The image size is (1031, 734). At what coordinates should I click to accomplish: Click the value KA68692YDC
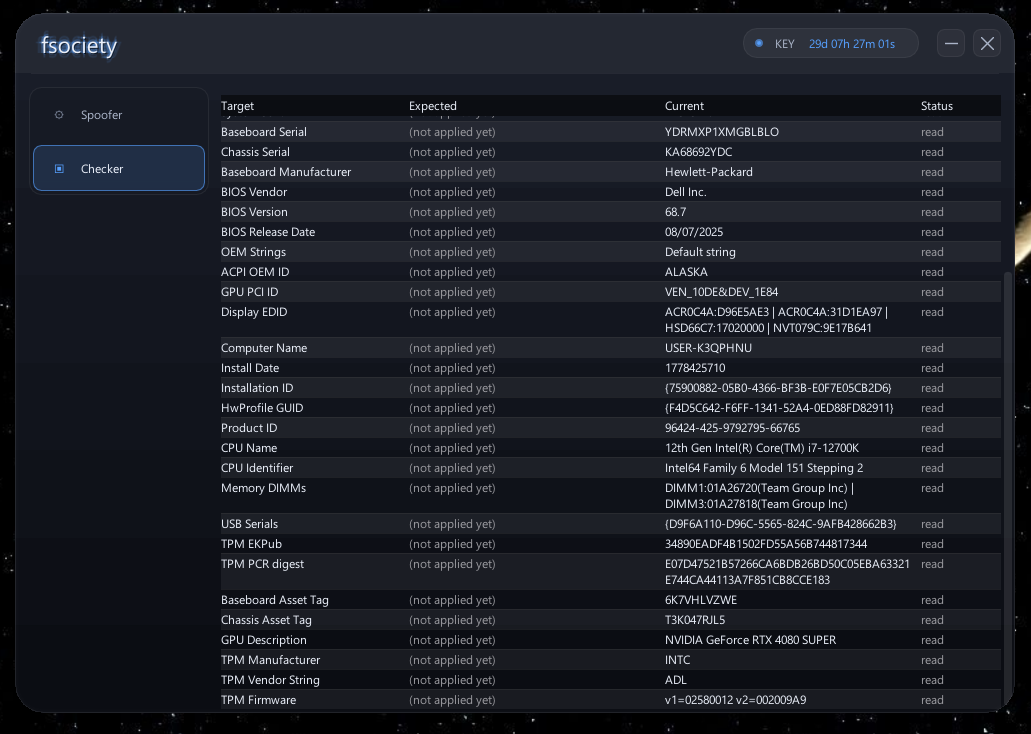tap(698, 152)
